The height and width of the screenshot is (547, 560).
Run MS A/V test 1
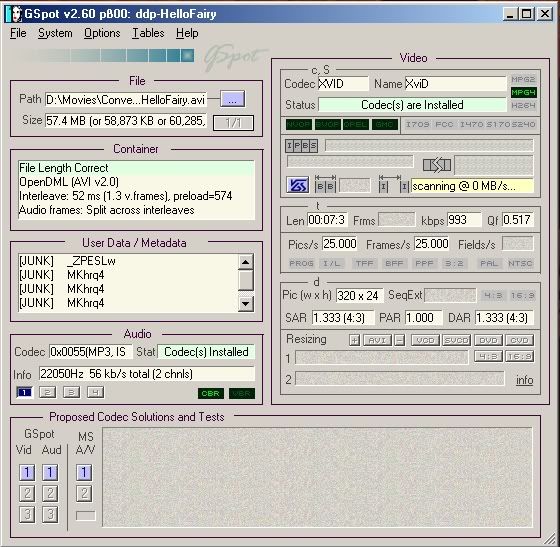[x=84, y=472]
